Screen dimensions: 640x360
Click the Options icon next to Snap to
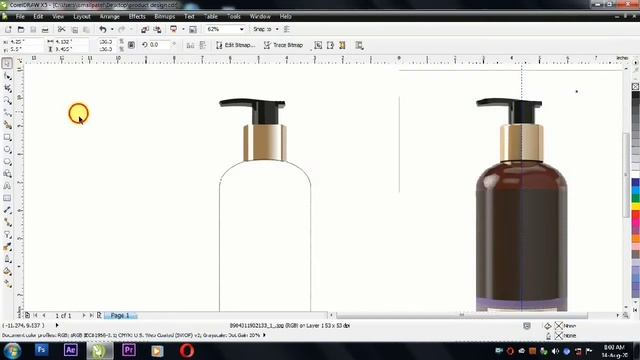pos(287,29)
